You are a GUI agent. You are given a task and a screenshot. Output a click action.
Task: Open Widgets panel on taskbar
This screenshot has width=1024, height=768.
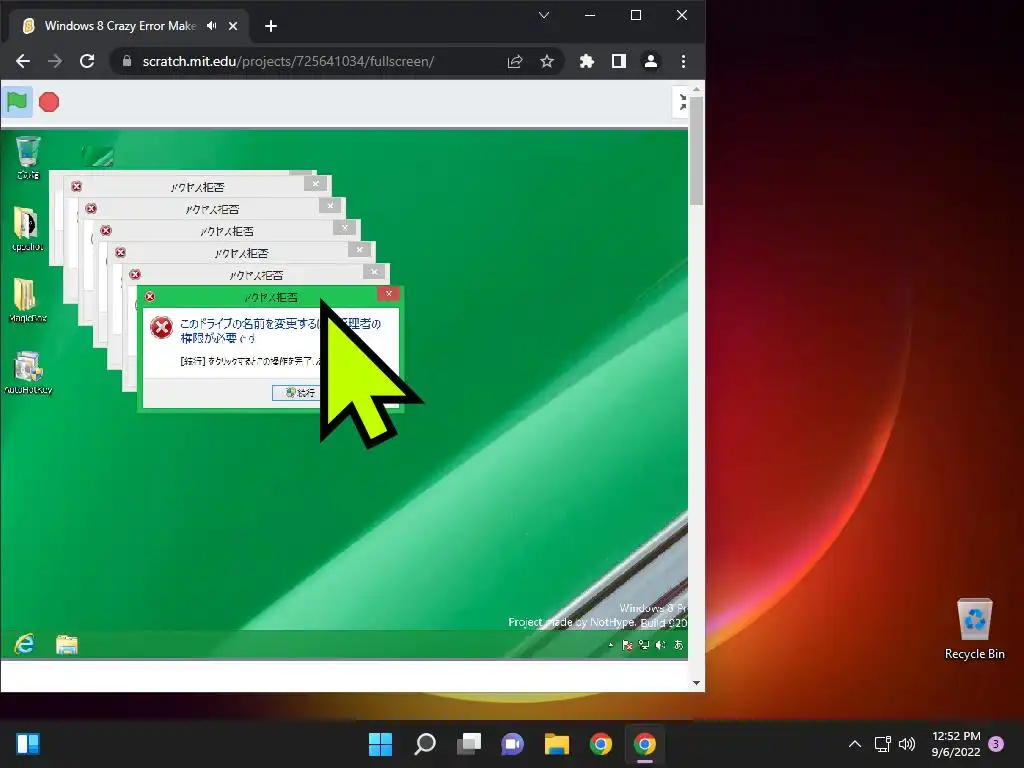coord(28,744)
